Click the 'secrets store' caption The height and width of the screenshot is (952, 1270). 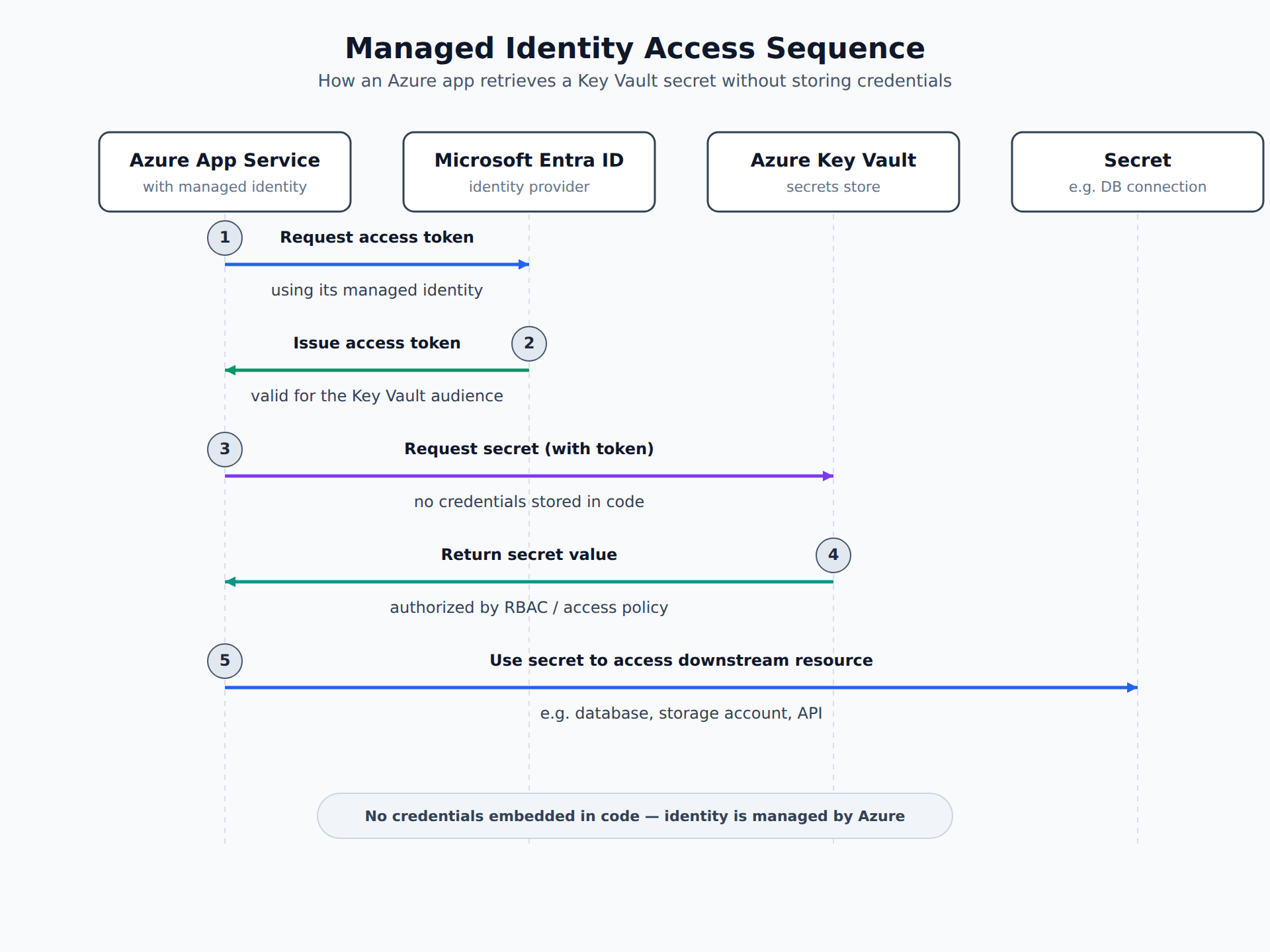click(x=833, y=187)
